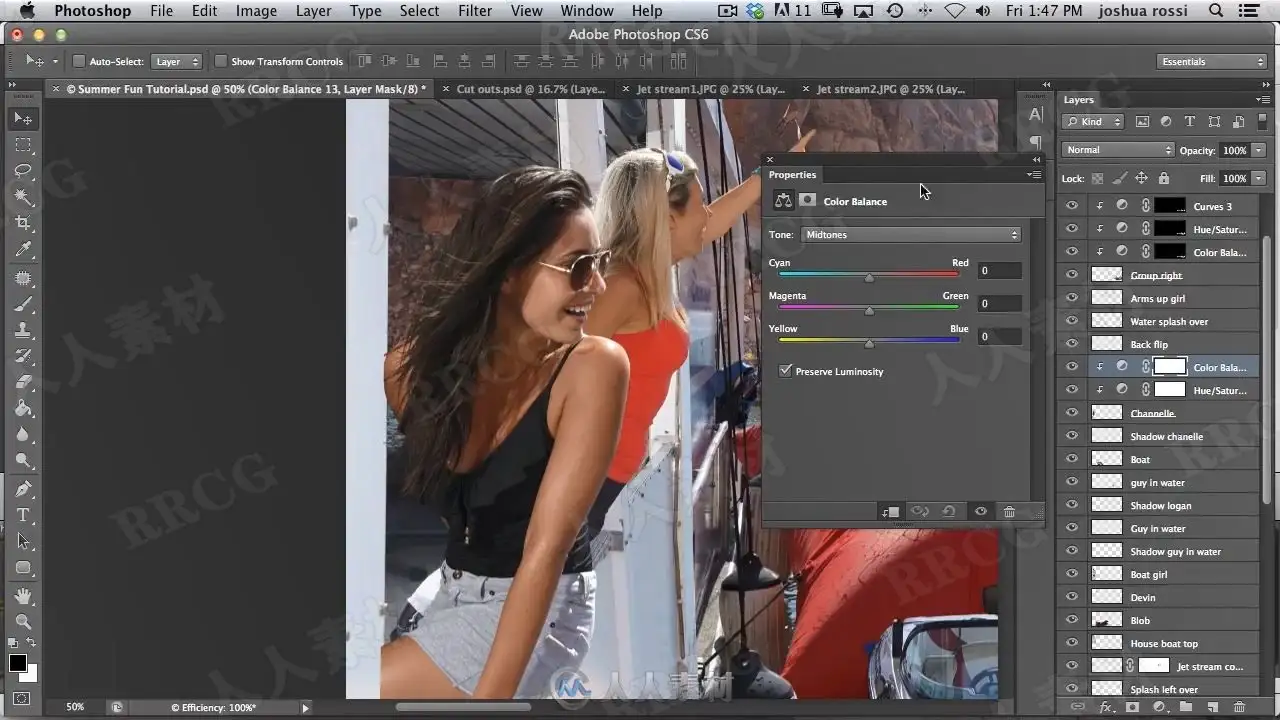Hide the Boat layer visibility eye
Viewport: 1280px width, 720px height.
(1072, 459)
